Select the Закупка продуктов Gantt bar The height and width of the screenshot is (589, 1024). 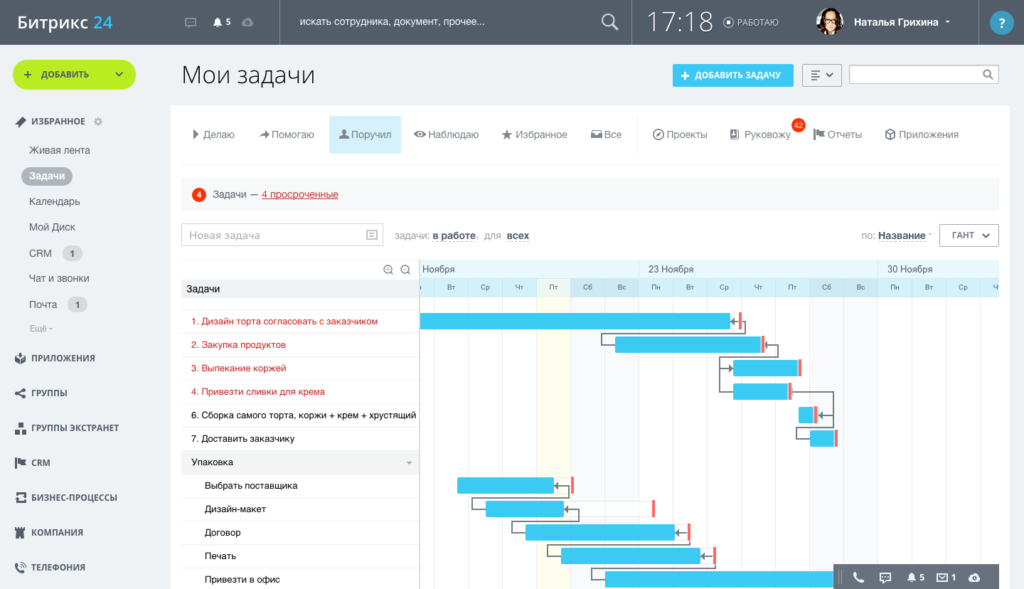pyautogui.click(x=688, y=345)
